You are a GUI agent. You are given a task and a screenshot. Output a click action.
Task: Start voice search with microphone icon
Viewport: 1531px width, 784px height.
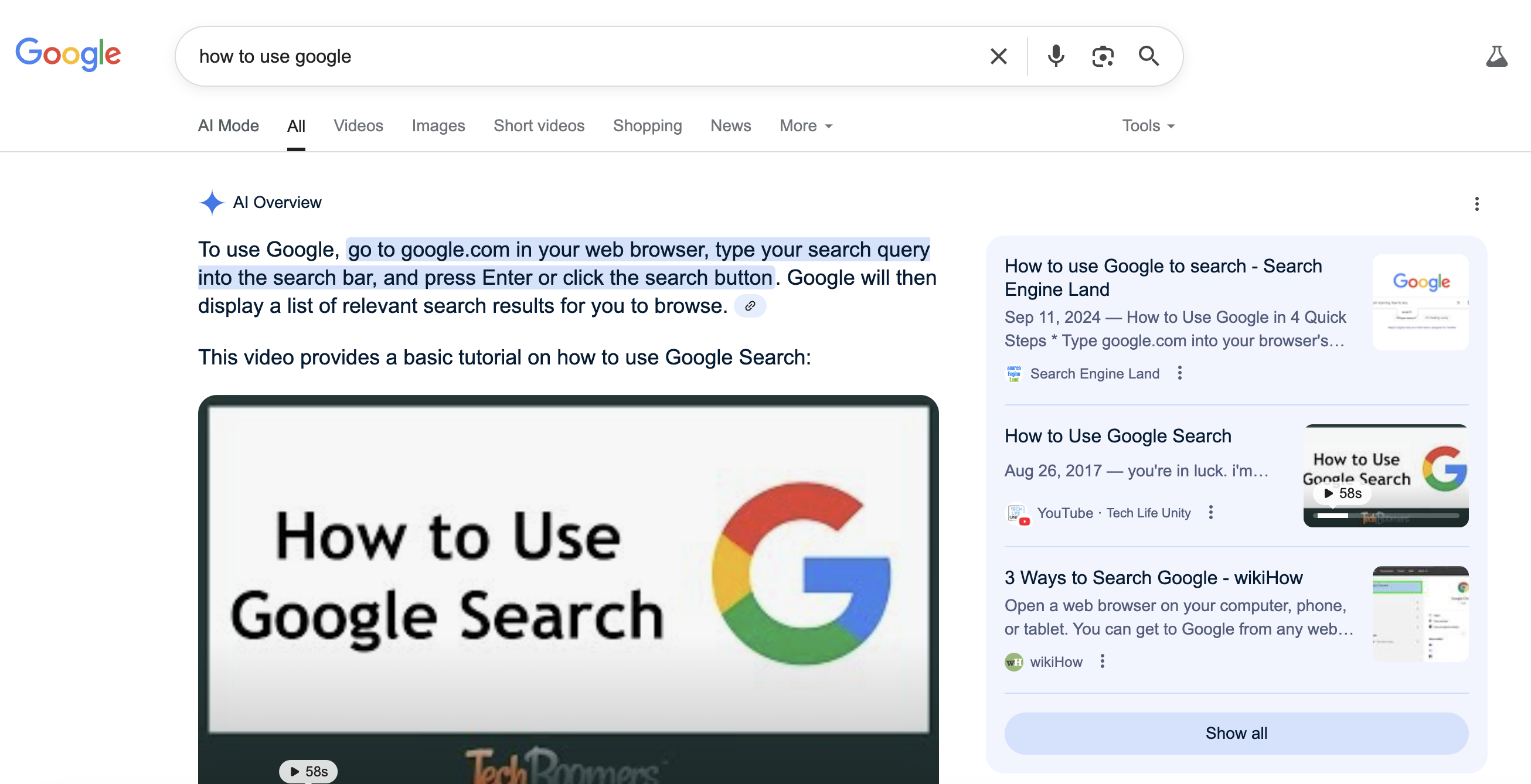click(1056, 56)
